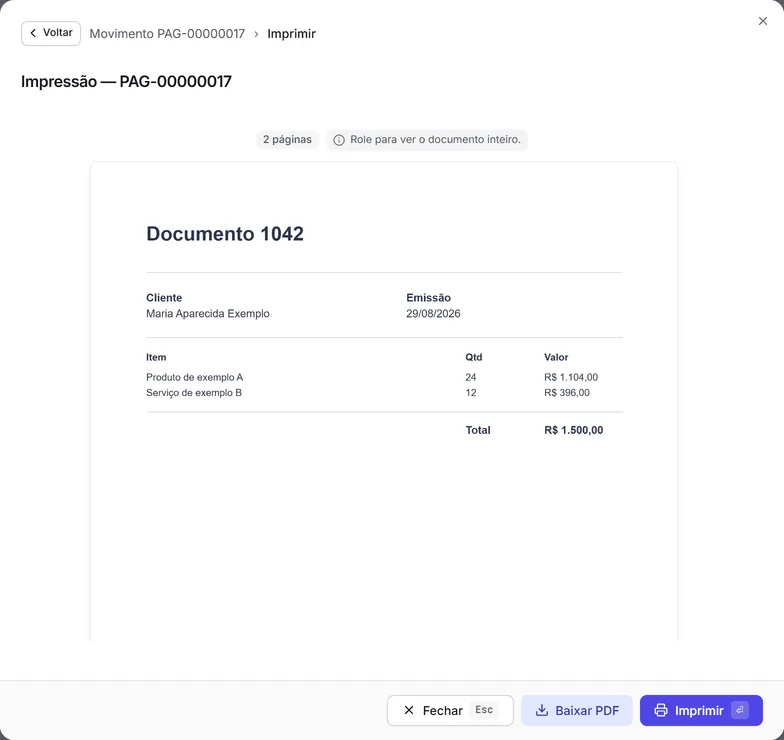Click the Valor column header
Viewport: 784px width, 740px height.
pos(556,357)
